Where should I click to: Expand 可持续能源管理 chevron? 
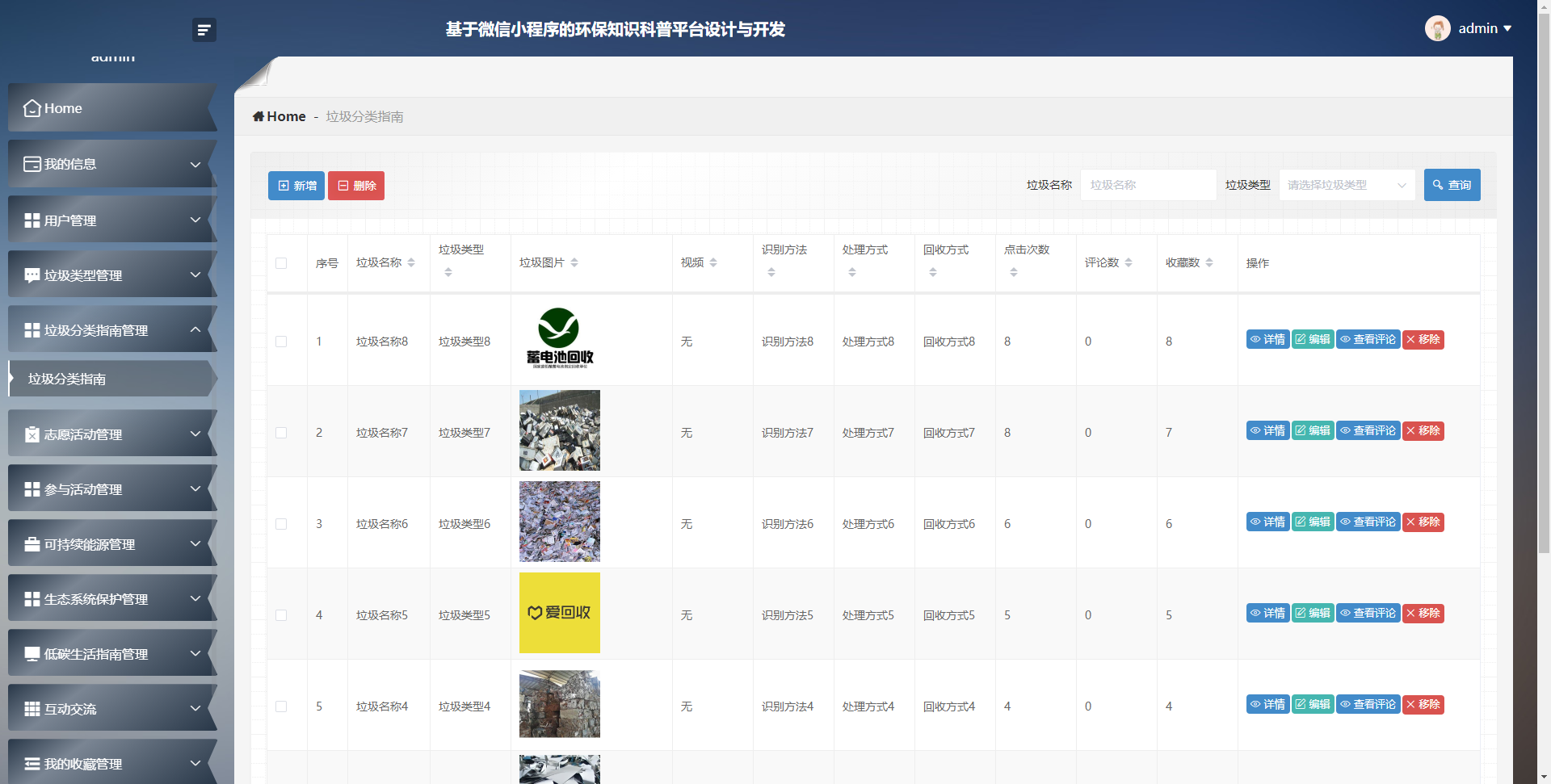click(195, 543)
